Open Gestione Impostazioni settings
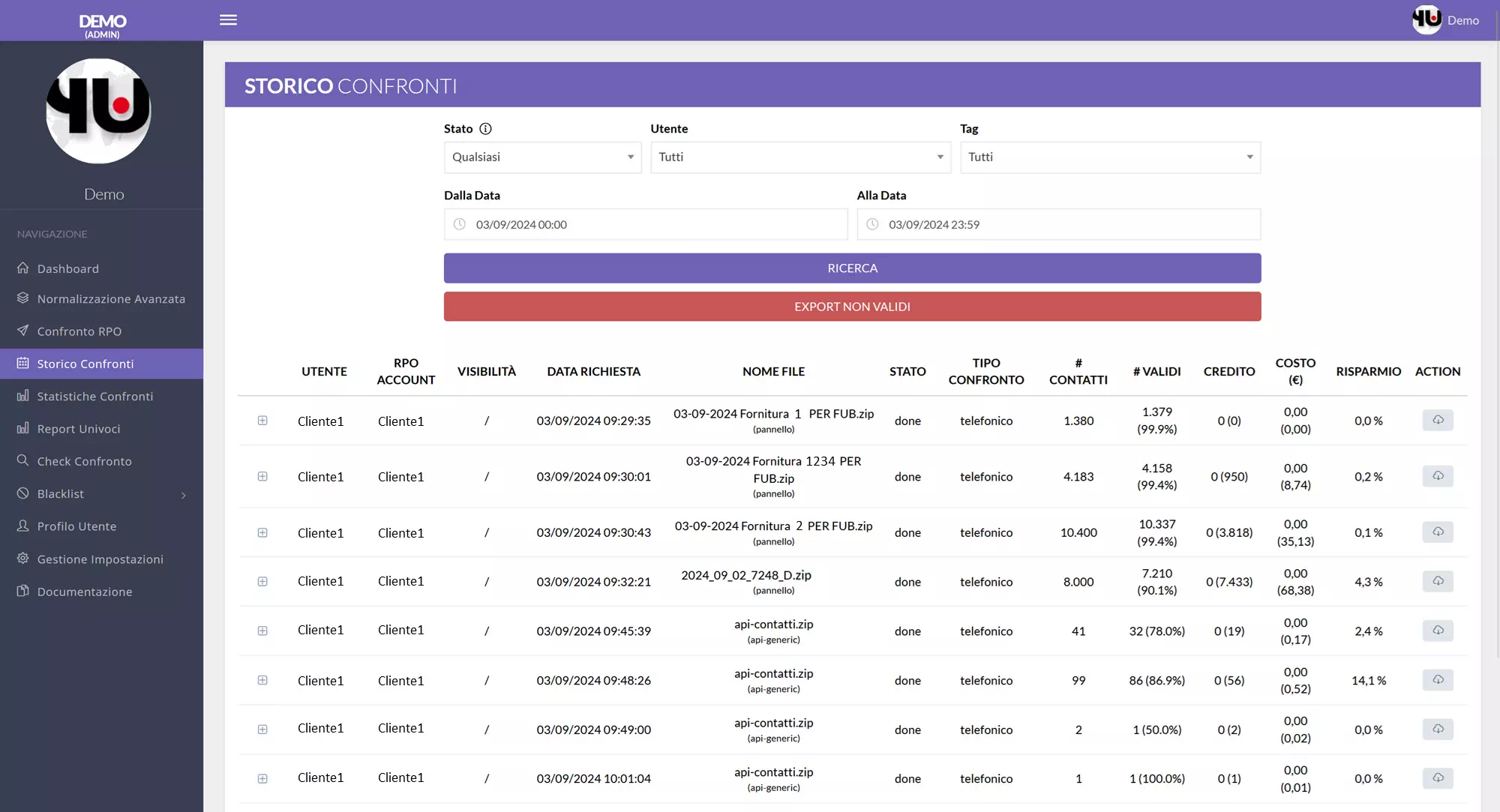This screenshot has width=1500, height=812. (x=100, y=559)
